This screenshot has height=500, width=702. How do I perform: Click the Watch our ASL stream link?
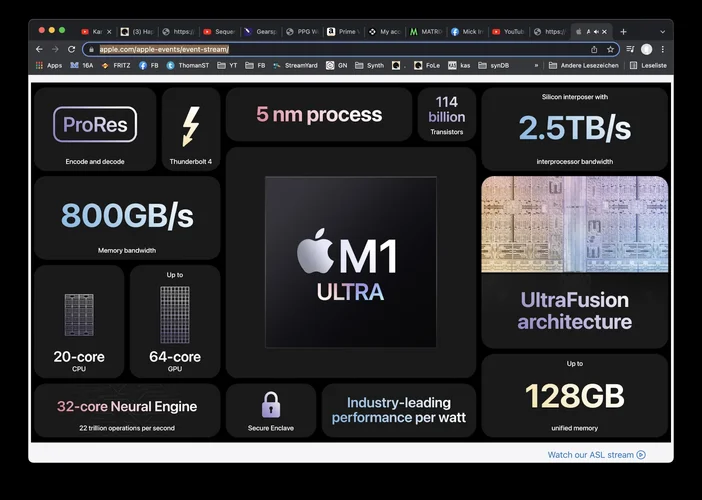tap(596, 455)
